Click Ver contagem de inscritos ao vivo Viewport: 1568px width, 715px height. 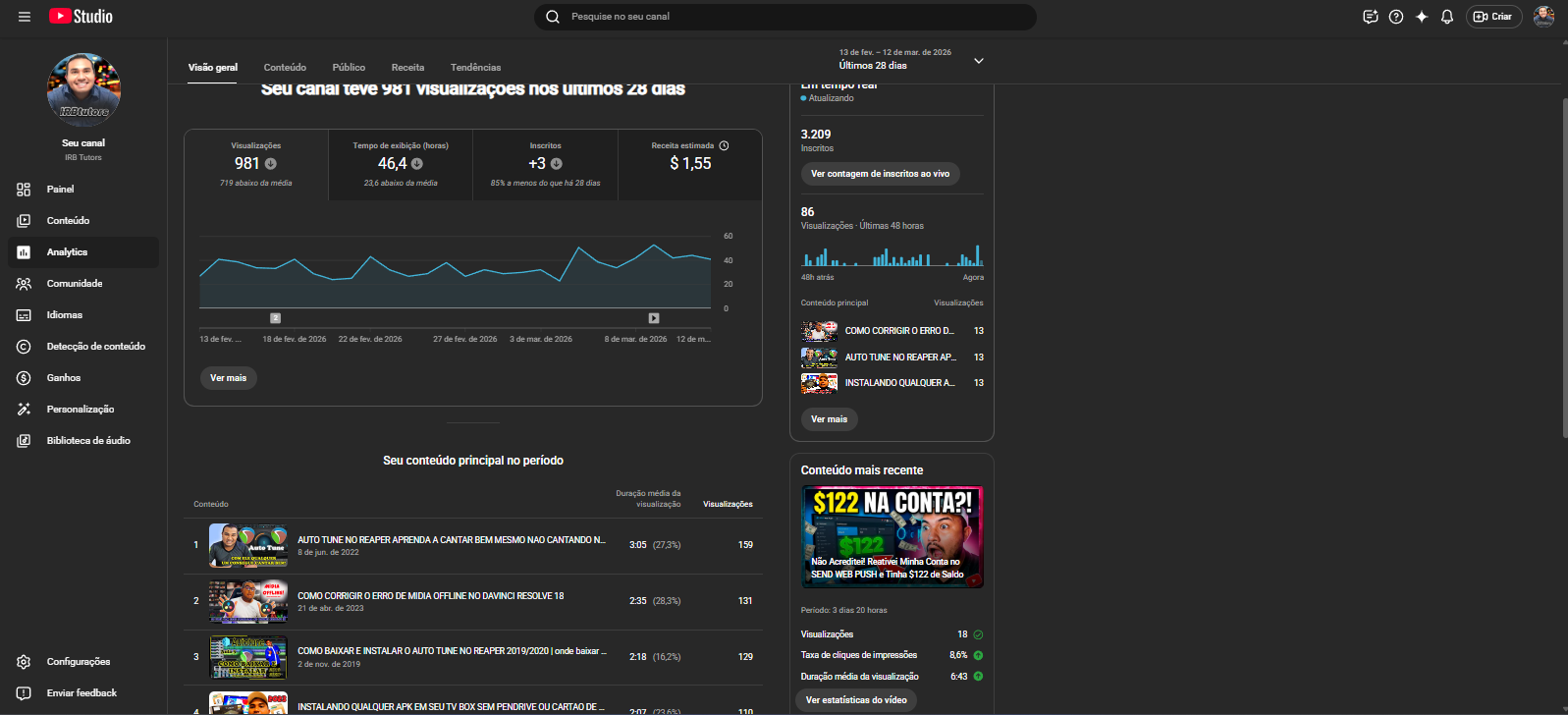[x=880, y=174]
